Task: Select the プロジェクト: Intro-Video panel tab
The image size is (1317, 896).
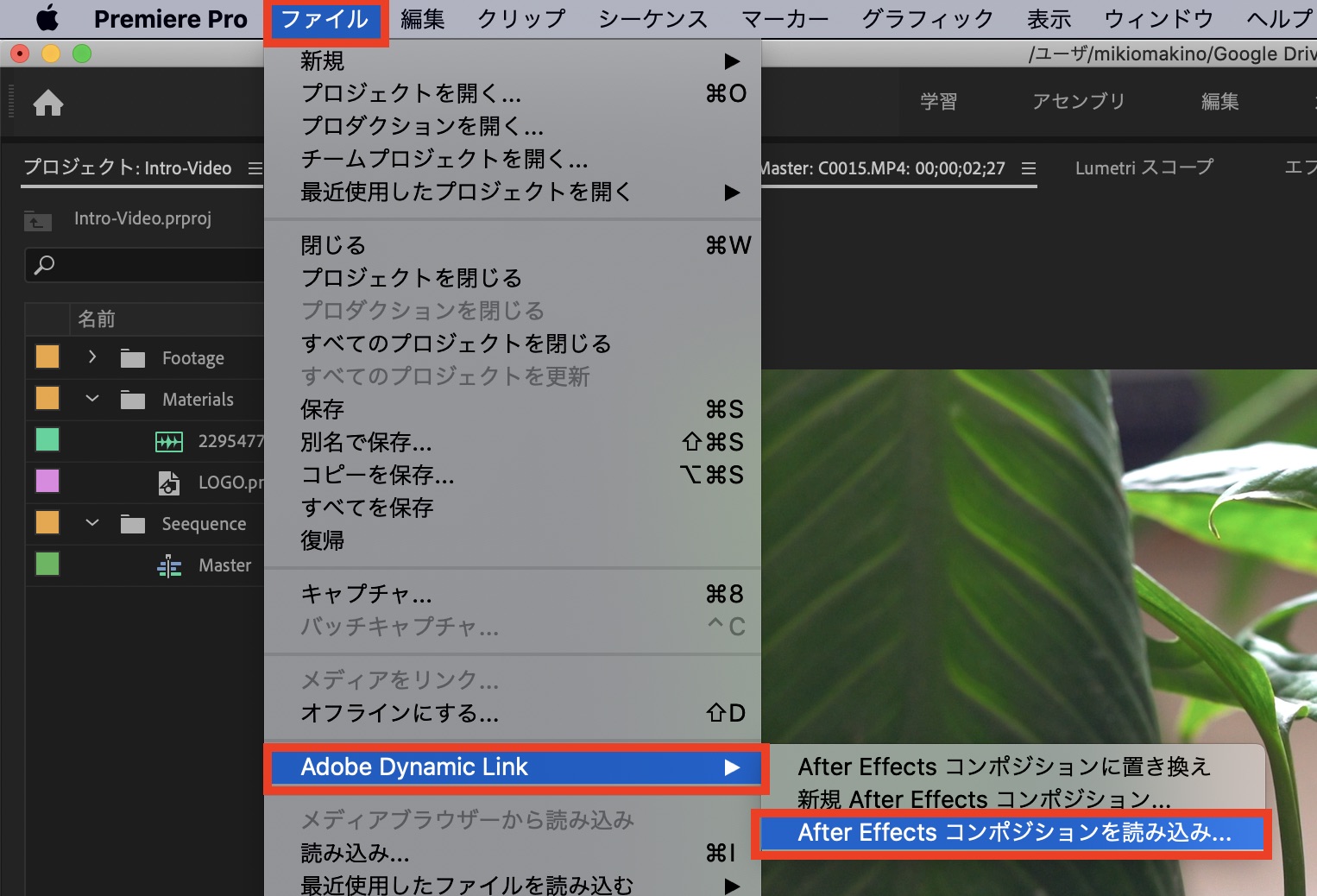Action: [127, 167]
